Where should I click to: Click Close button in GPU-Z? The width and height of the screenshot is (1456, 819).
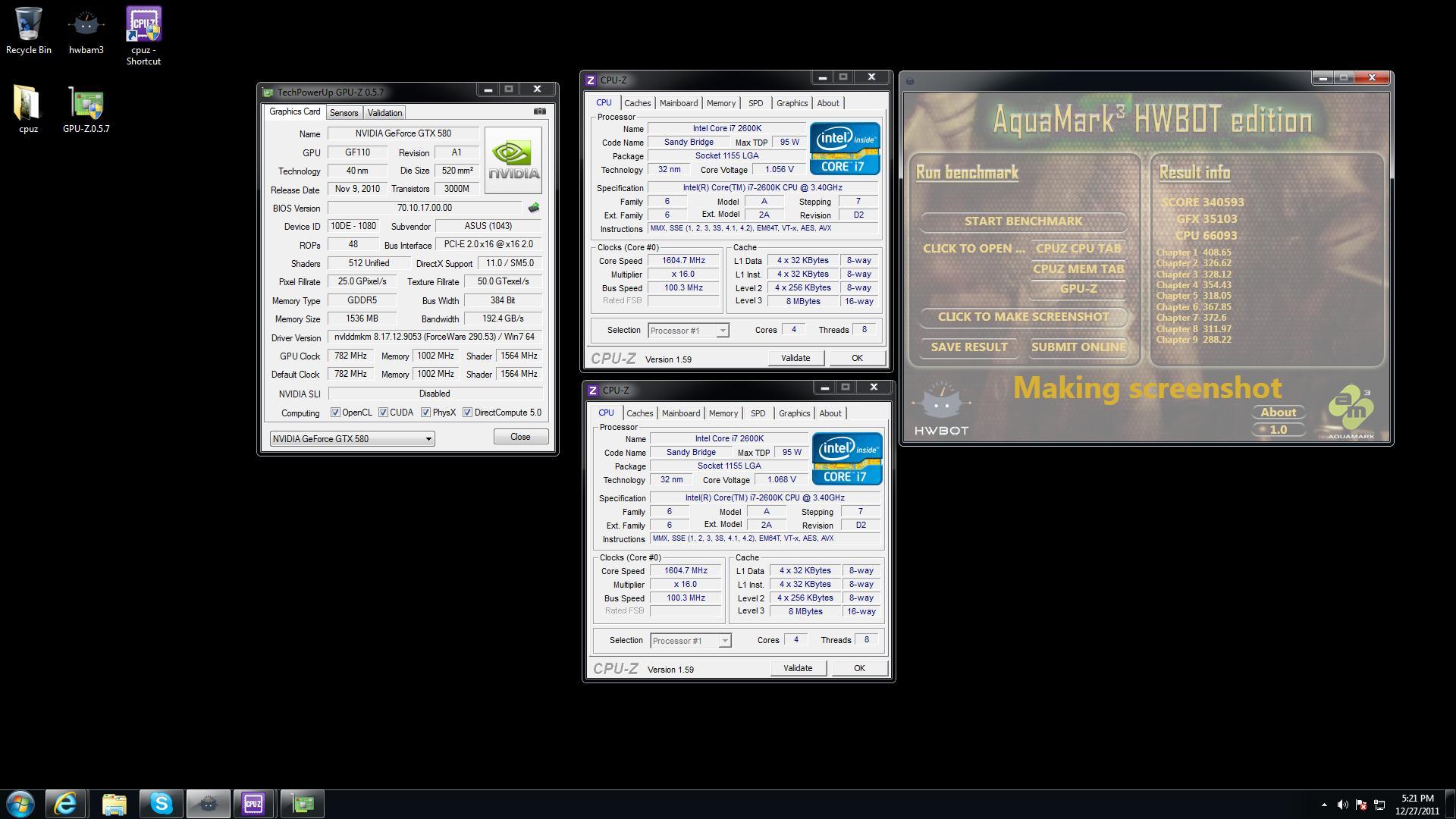[520, 437]
